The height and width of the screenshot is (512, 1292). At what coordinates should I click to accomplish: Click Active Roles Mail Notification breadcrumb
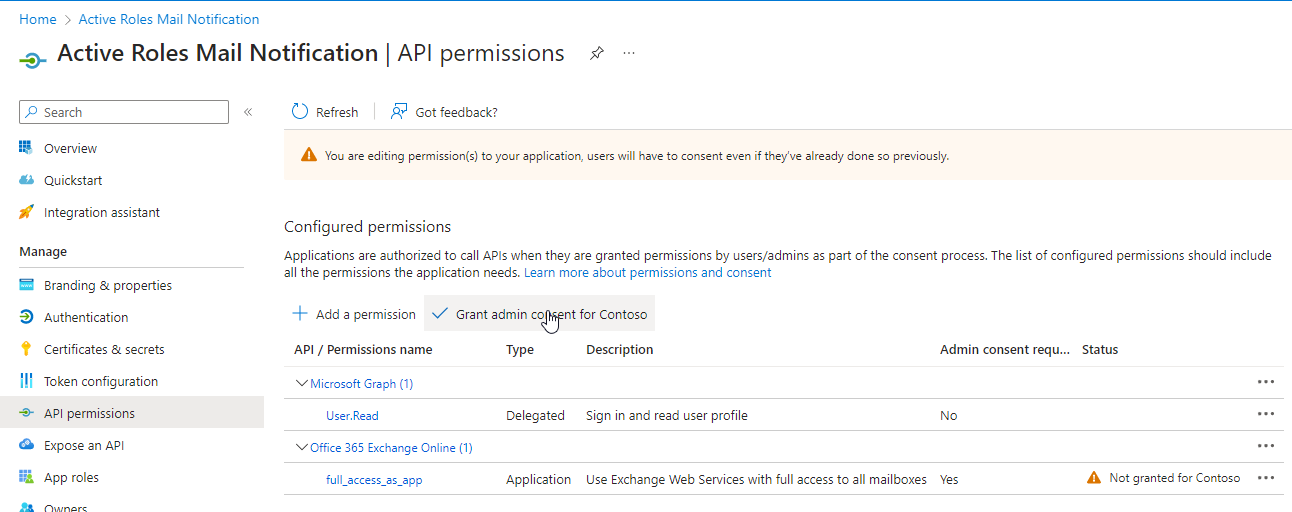click(x=169, y=19)
